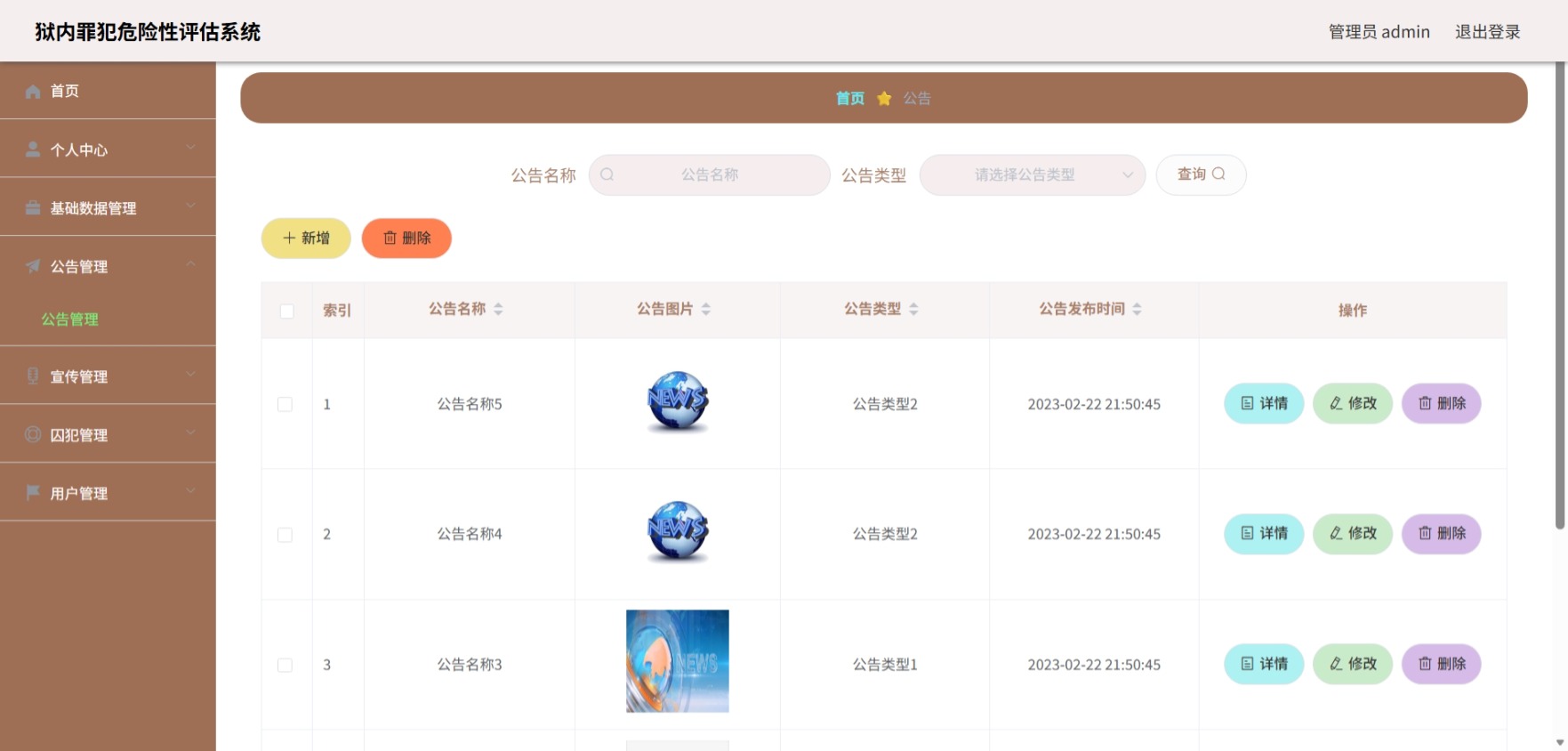Sort ascending/descending on 公告名称 column arrows
The height and width of the screenshot is (751, 1568).
pos(498,309)
